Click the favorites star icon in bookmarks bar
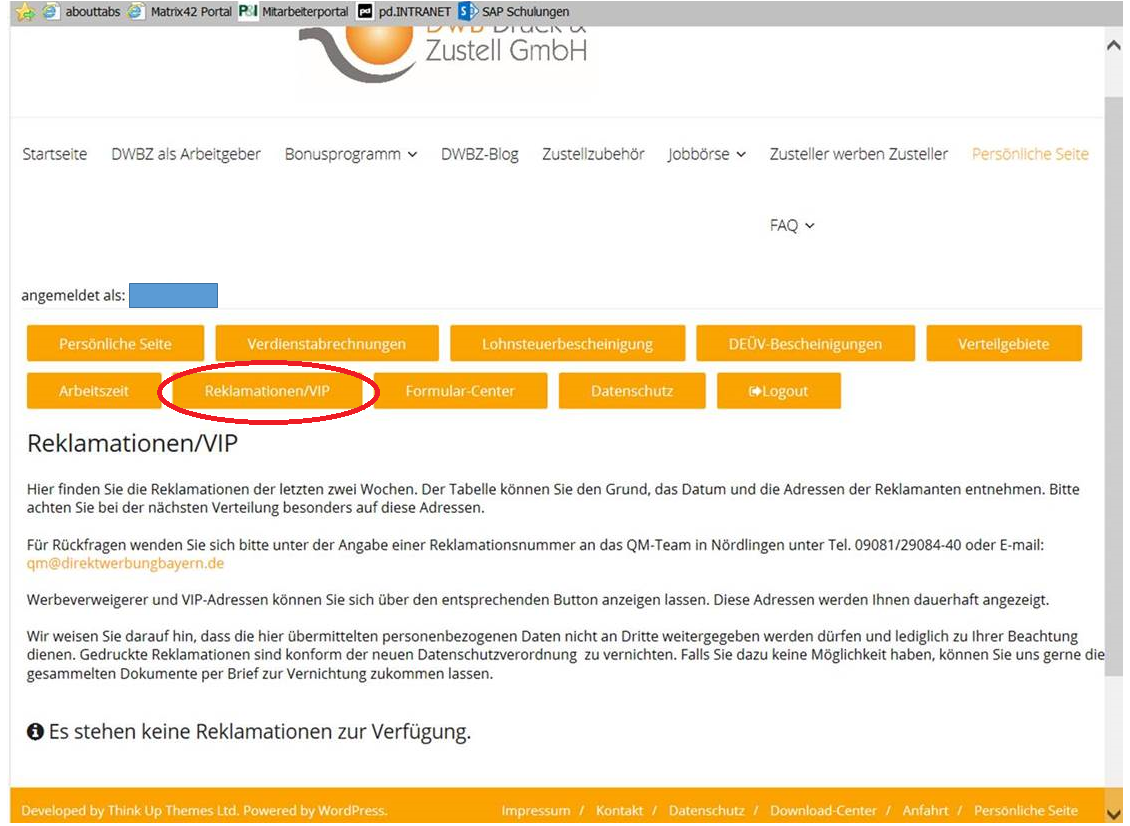Screen dimensions: 1130x826 23,12
